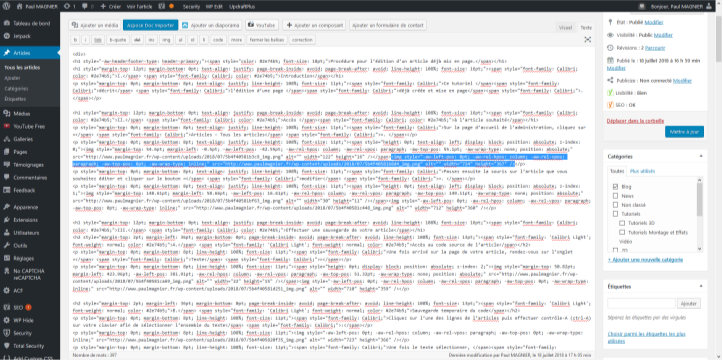Focus the Étiquettes tag input field
Screen dimensions: 723x360
641,304
